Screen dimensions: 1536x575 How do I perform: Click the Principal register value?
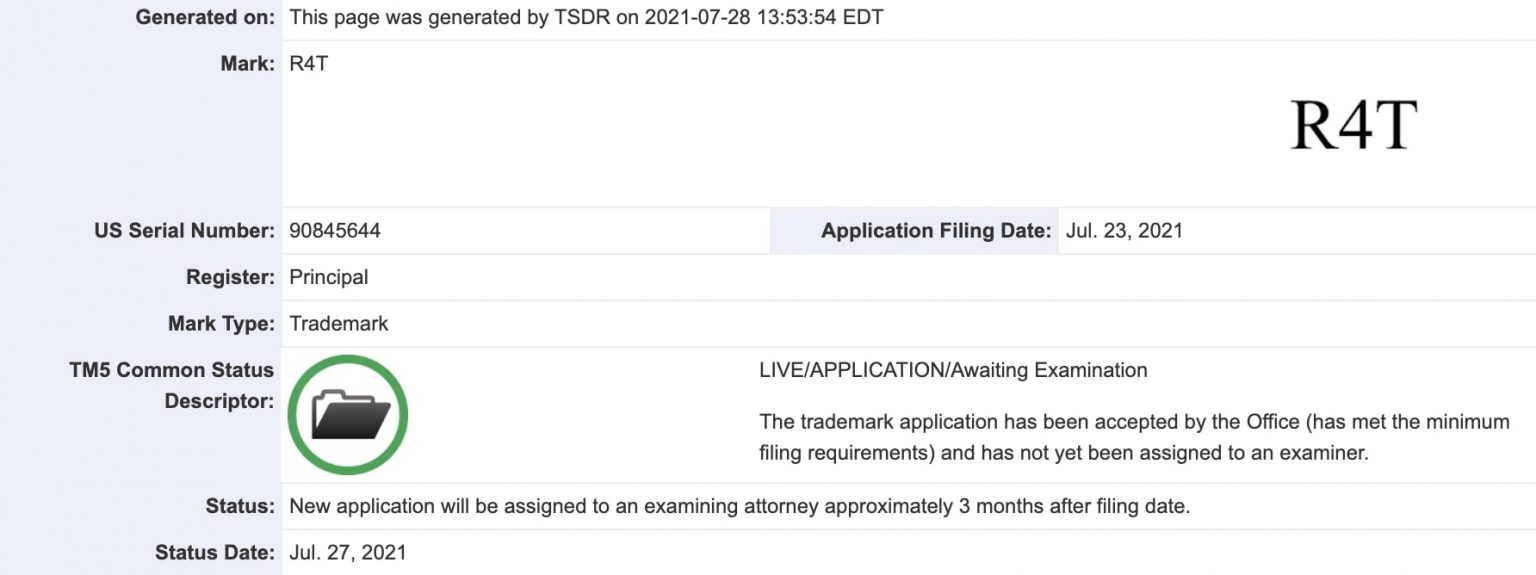pos(329,277)
